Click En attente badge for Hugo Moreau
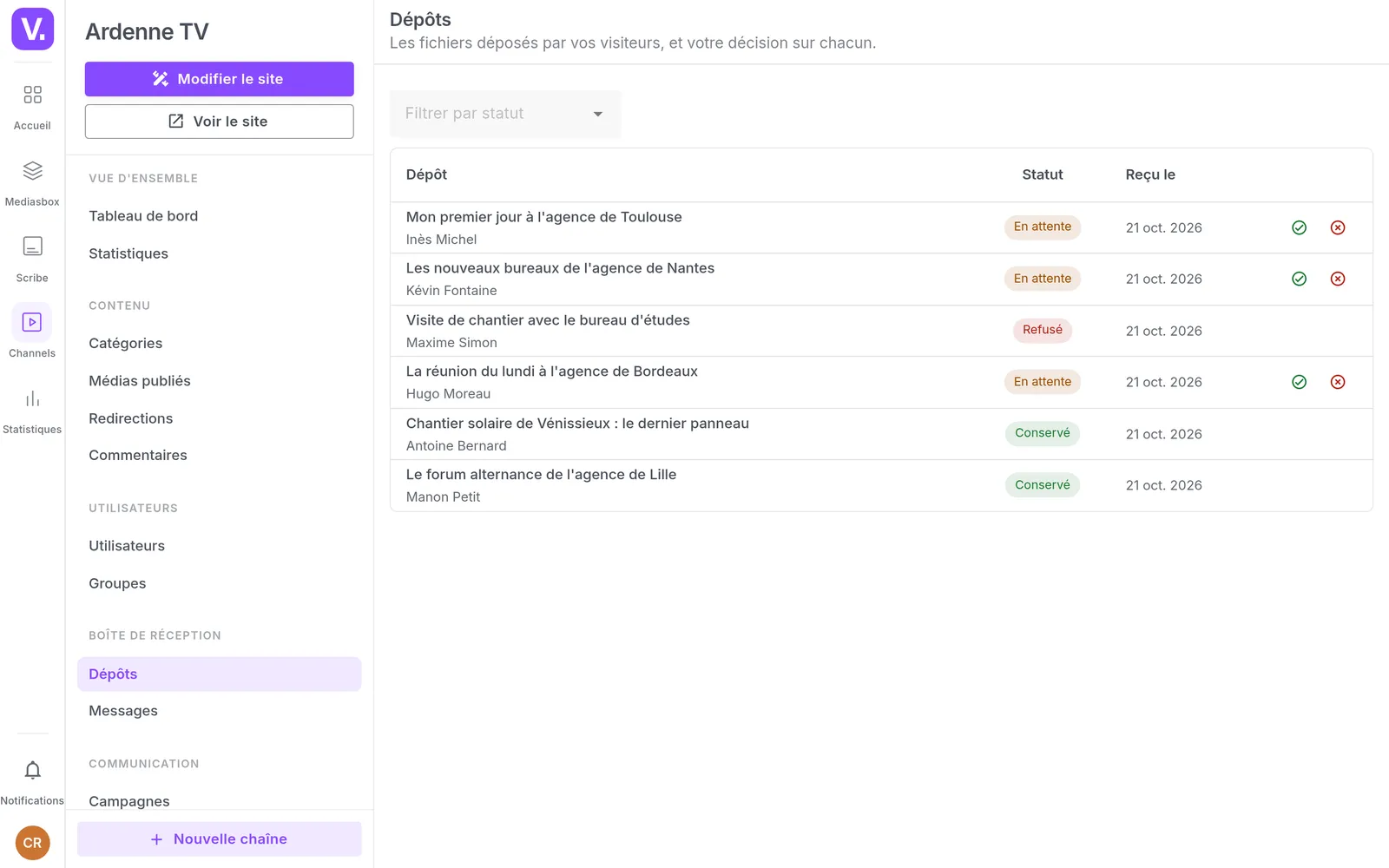This screenshot has width=1389, height=868. point(1043,382)
